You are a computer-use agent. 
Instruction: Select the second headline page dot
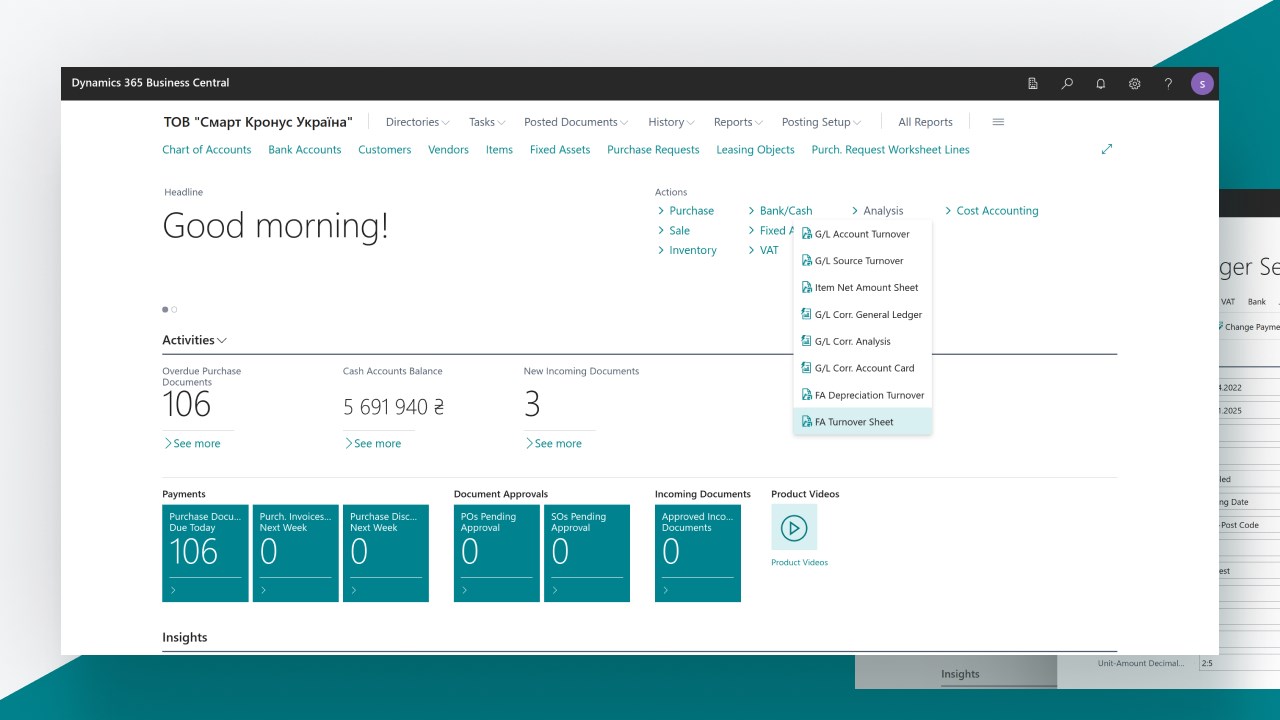coord(174,310)
